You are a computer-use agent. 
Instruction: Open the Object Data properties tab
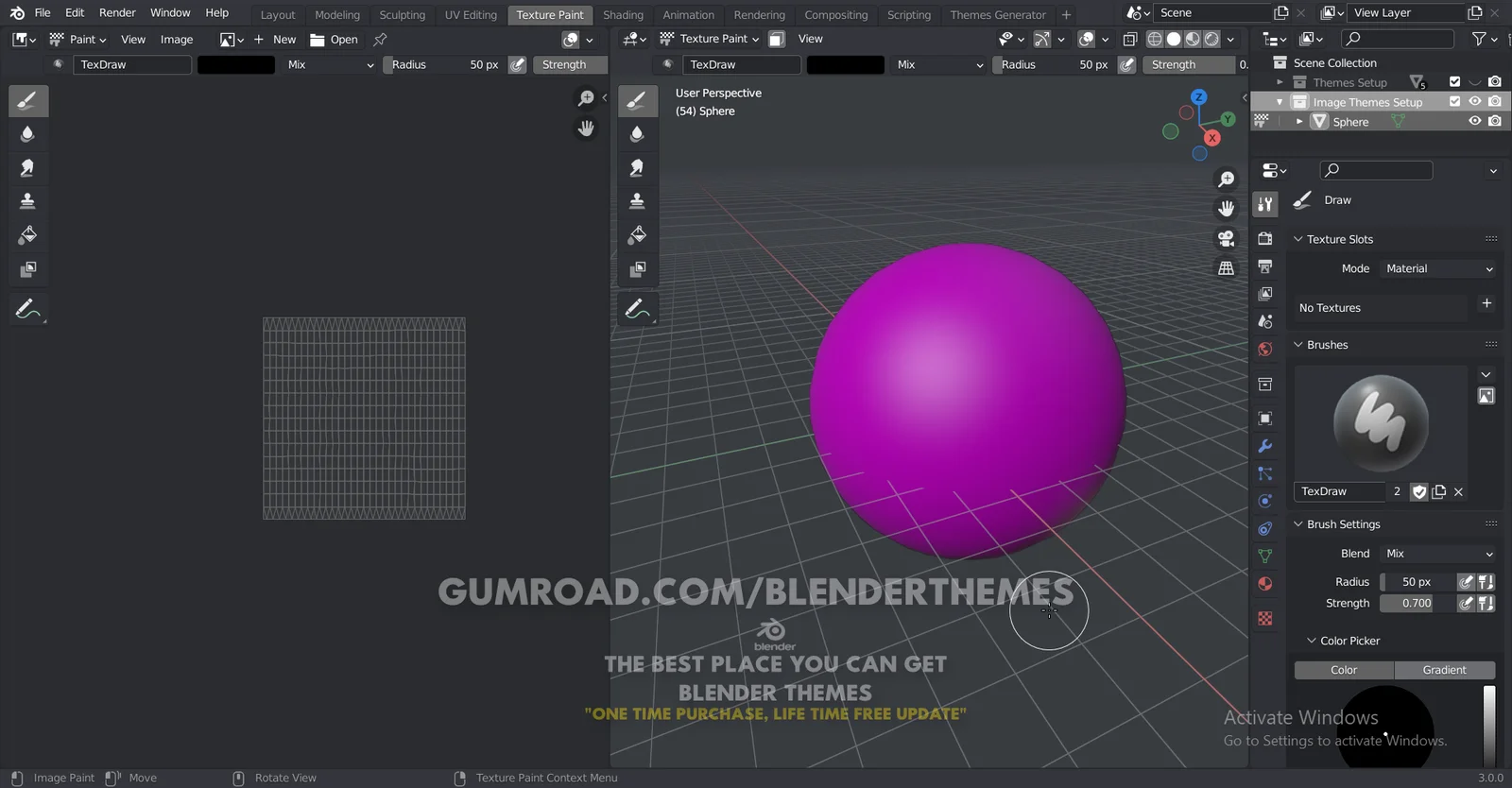click(1265, 556)
